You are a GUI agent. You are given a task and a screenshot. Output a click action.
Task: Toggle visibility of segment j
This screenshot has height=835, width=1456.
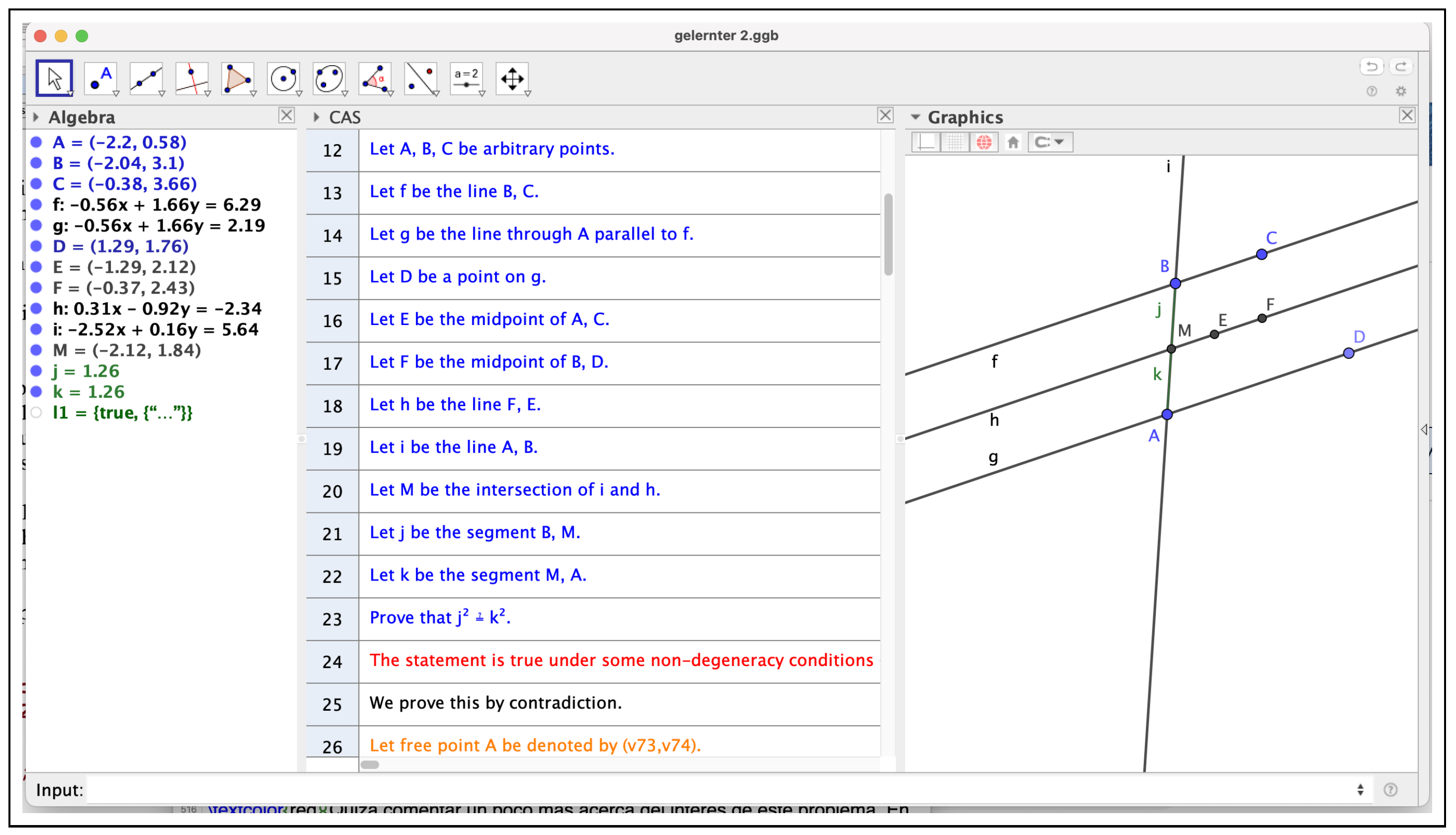pos(37,371)
